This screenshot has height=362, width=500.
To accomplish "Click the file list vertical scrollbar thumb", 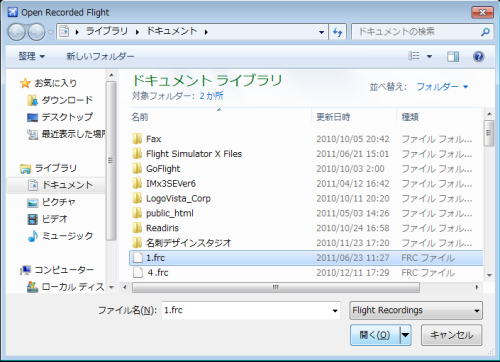I will tap(489, 133).
